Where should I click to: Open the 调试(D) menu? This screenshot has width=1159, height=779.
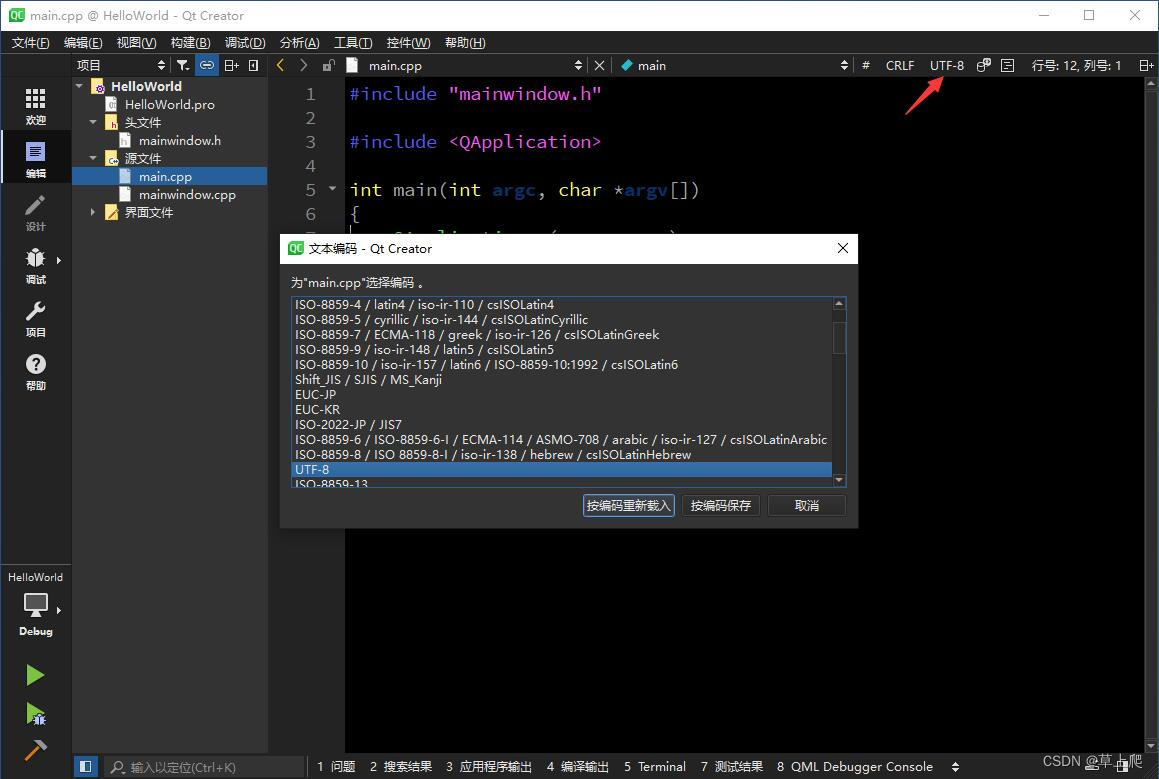coord(245,43)
